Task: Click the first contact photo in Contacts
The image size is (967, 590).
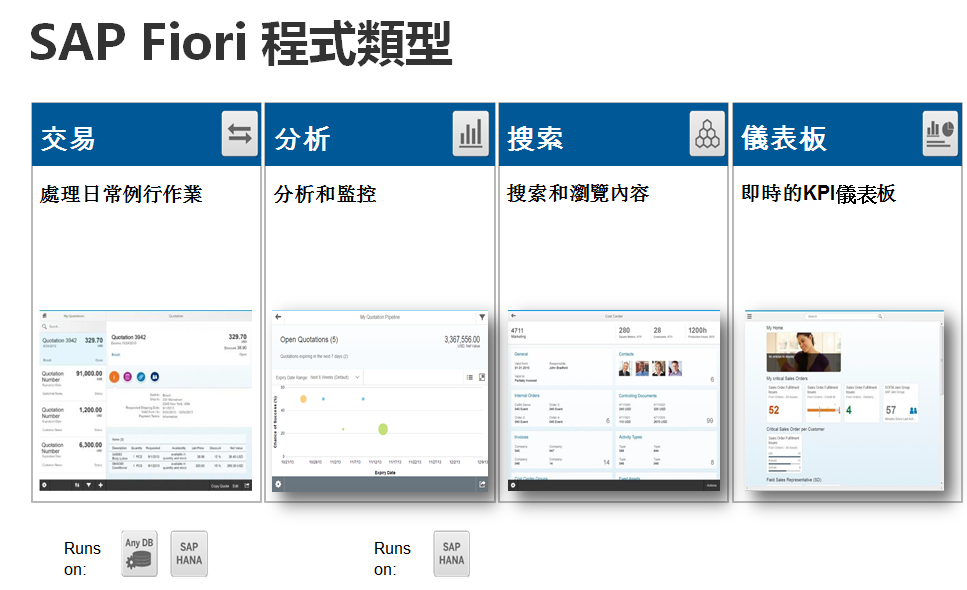Action: pyautogui.click(x=625, y=369)
